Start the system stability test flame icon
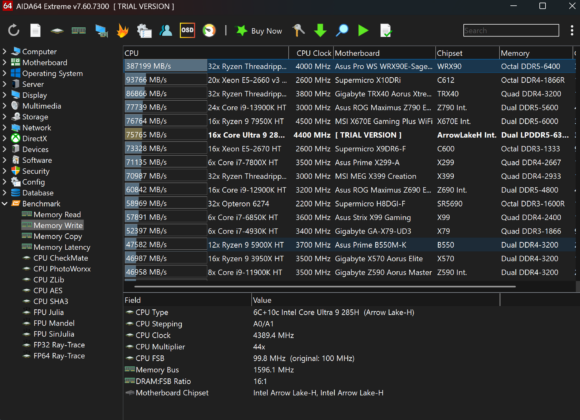This screenshot has width=580, height=420. point(122,30)
